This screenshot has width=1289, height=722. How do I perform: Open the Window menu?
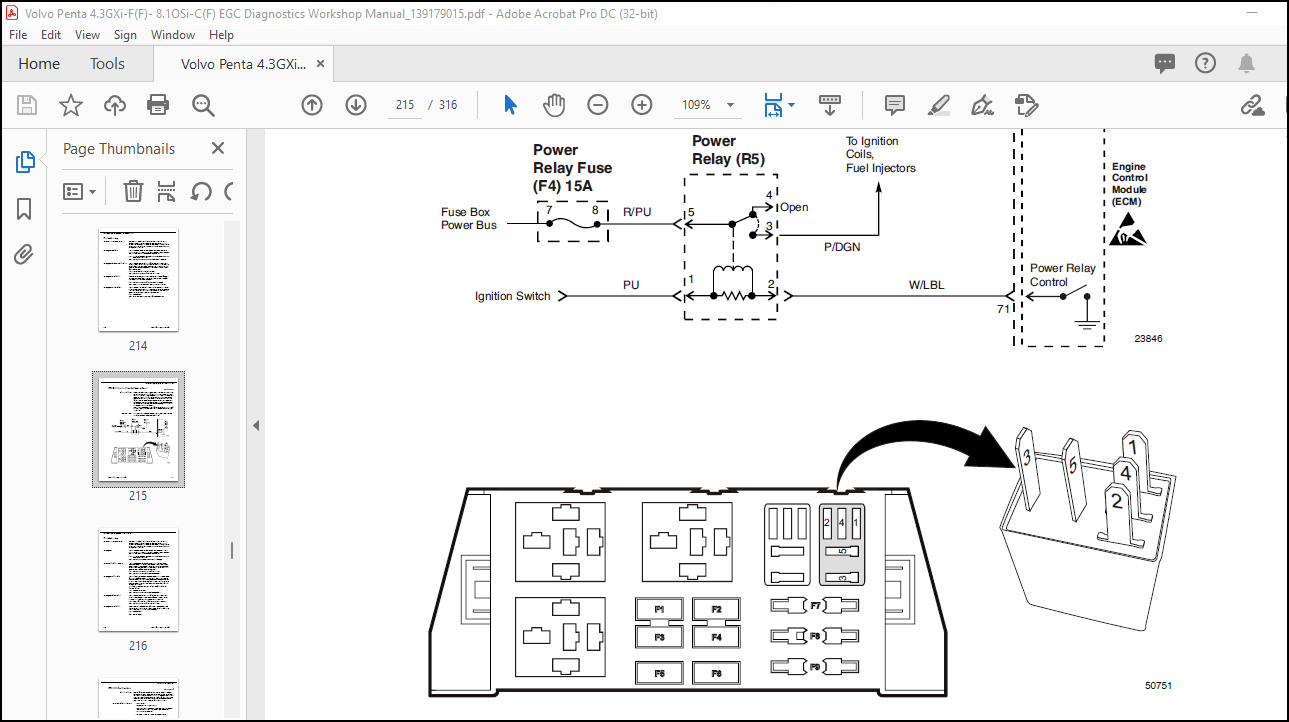pos(173,34)
